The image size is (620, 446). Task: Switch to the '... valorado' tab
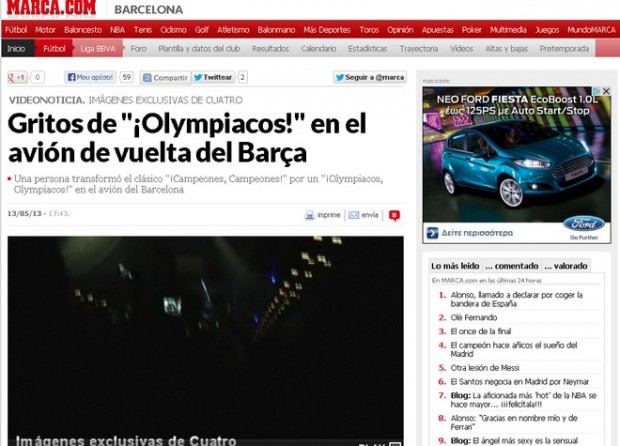[x=570, y=266]
